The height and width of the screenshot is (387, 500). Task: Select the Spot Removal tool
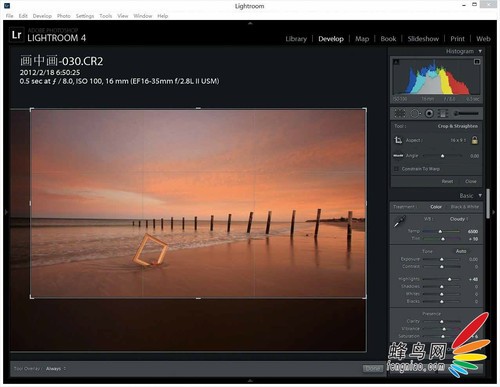(x=414, y=114)
